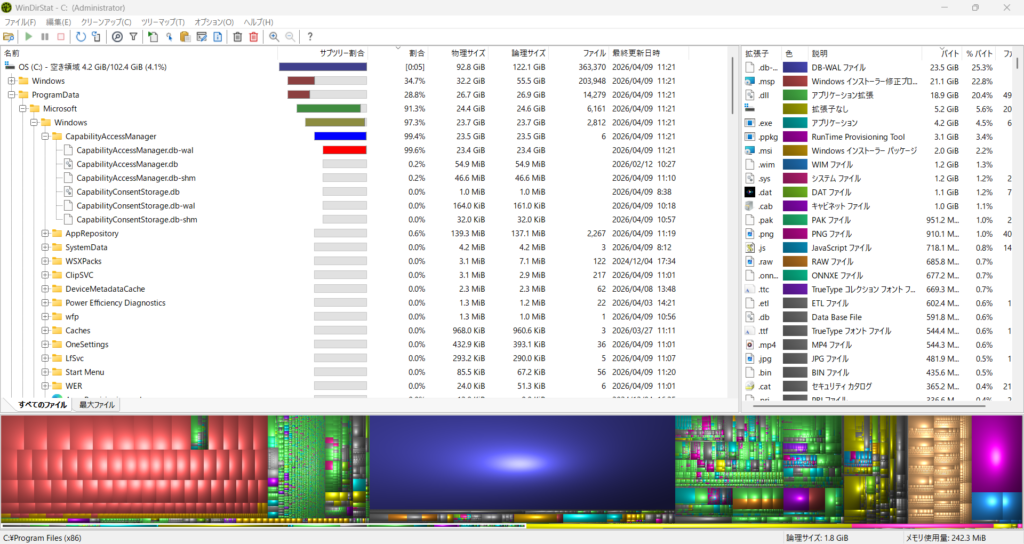Open the circular search magnifier tool
Screen dimensions: 1024x544
coord(117,37)
